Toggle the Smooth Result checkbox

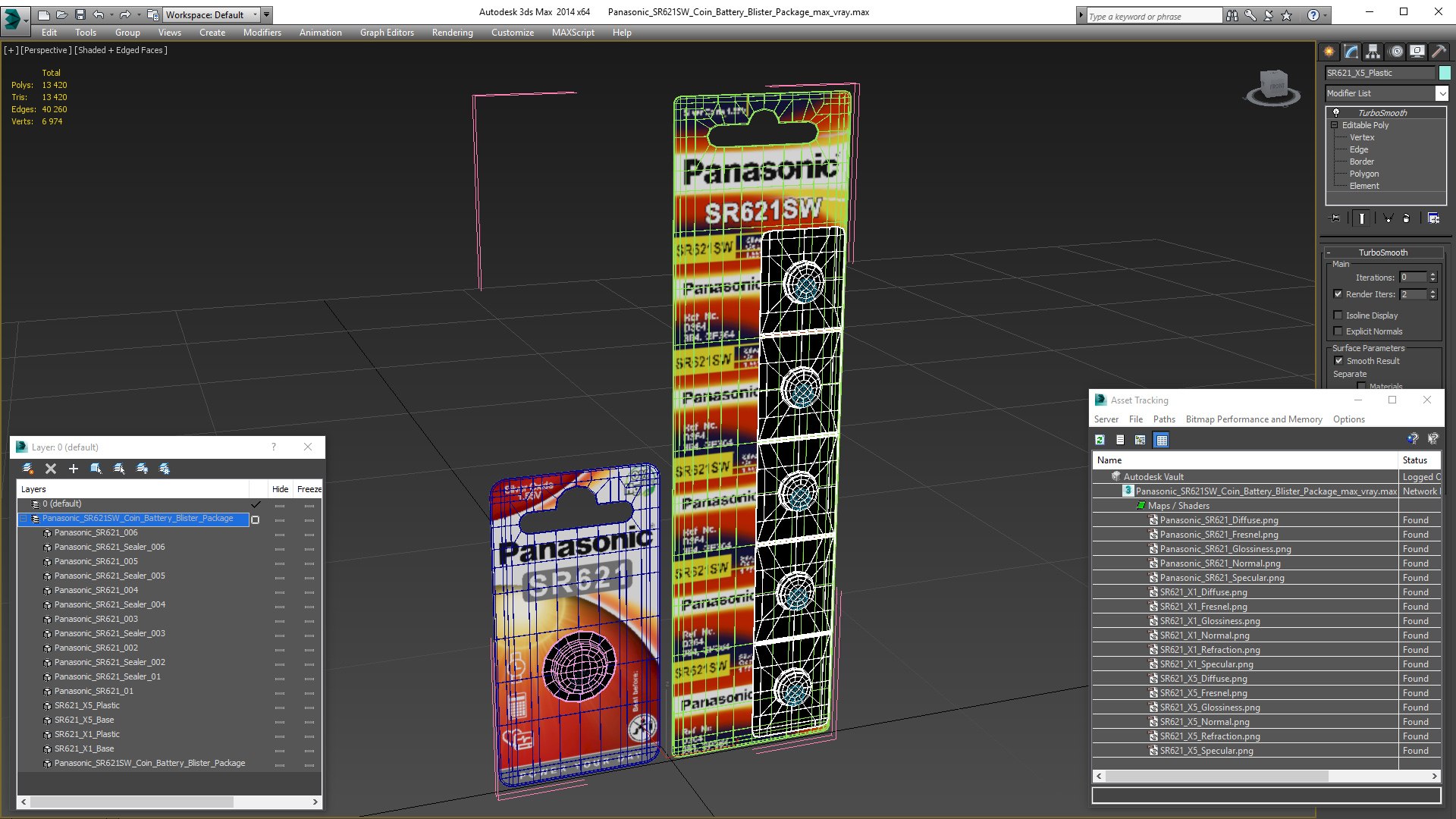tap(1338, 361)
